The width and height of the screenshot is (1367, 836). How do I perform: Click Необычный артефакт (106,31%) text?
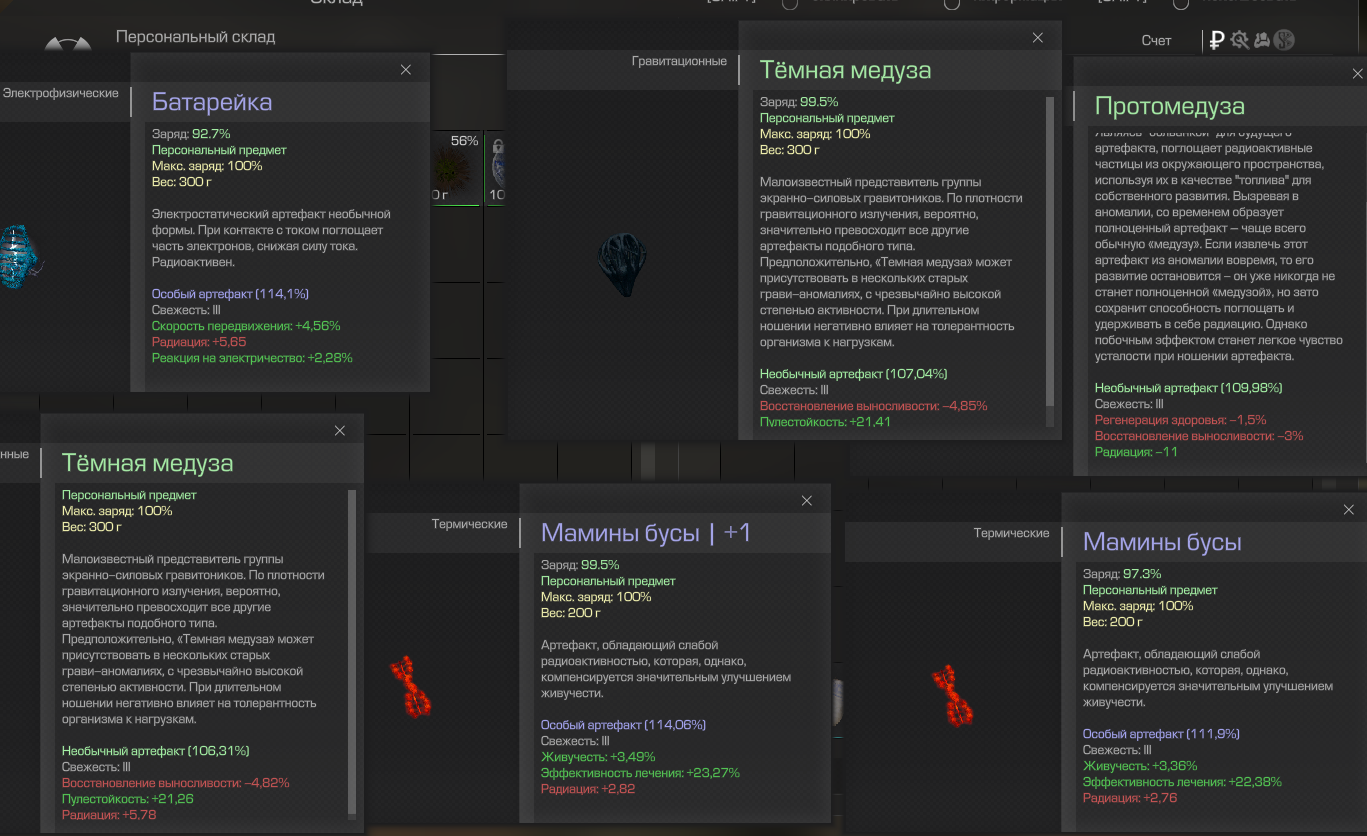(x=156, y=750)
